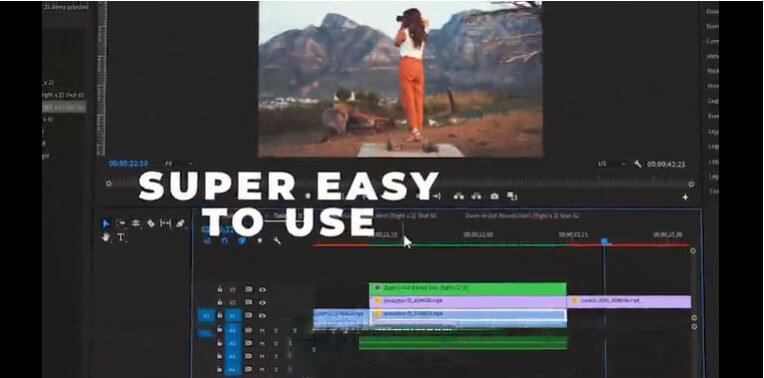Select the Selection arrow tool
Screen dimensions: 764x378
106,224
